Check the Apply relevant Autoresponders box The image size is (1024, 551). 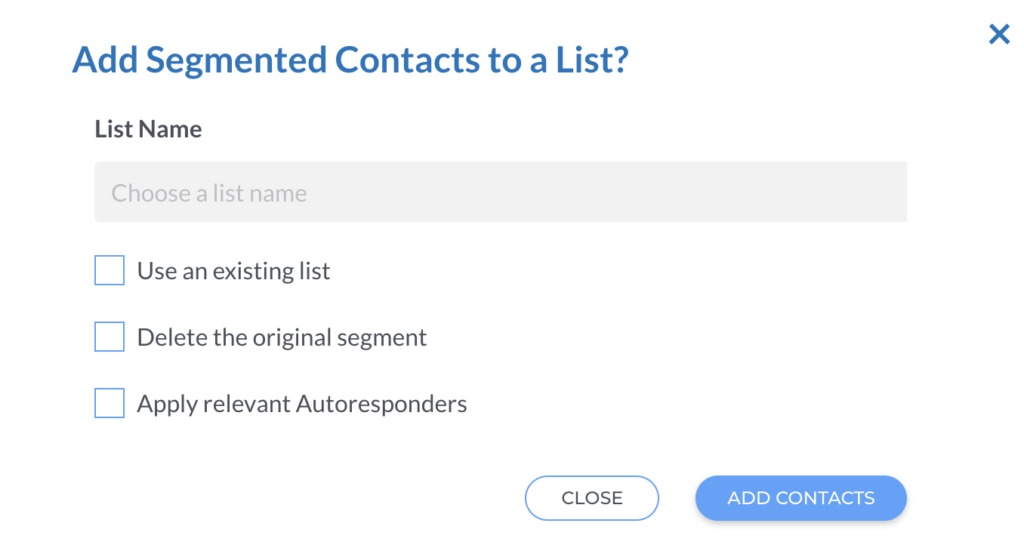point(109,403)
